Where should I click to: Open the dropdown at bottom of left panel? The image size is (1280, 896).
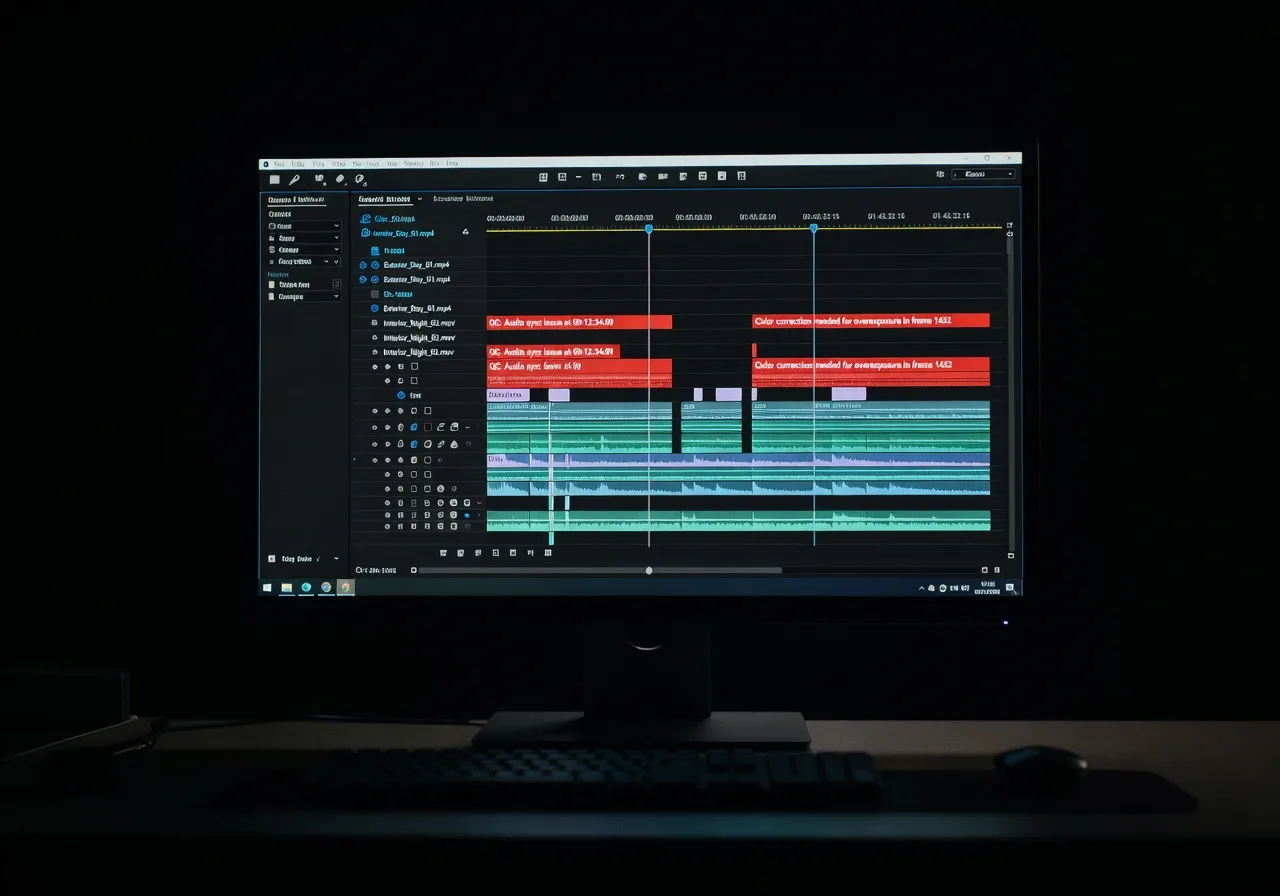click(x=335, y=559)
